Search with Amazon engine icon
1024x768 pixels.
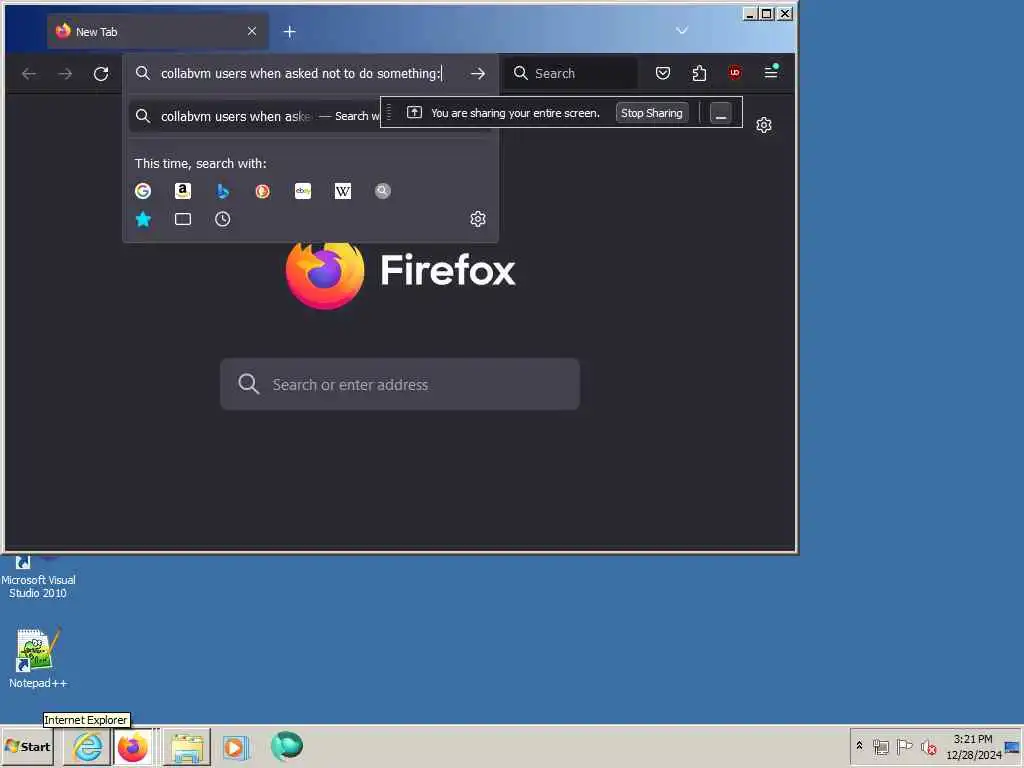[x=183, y=191]
